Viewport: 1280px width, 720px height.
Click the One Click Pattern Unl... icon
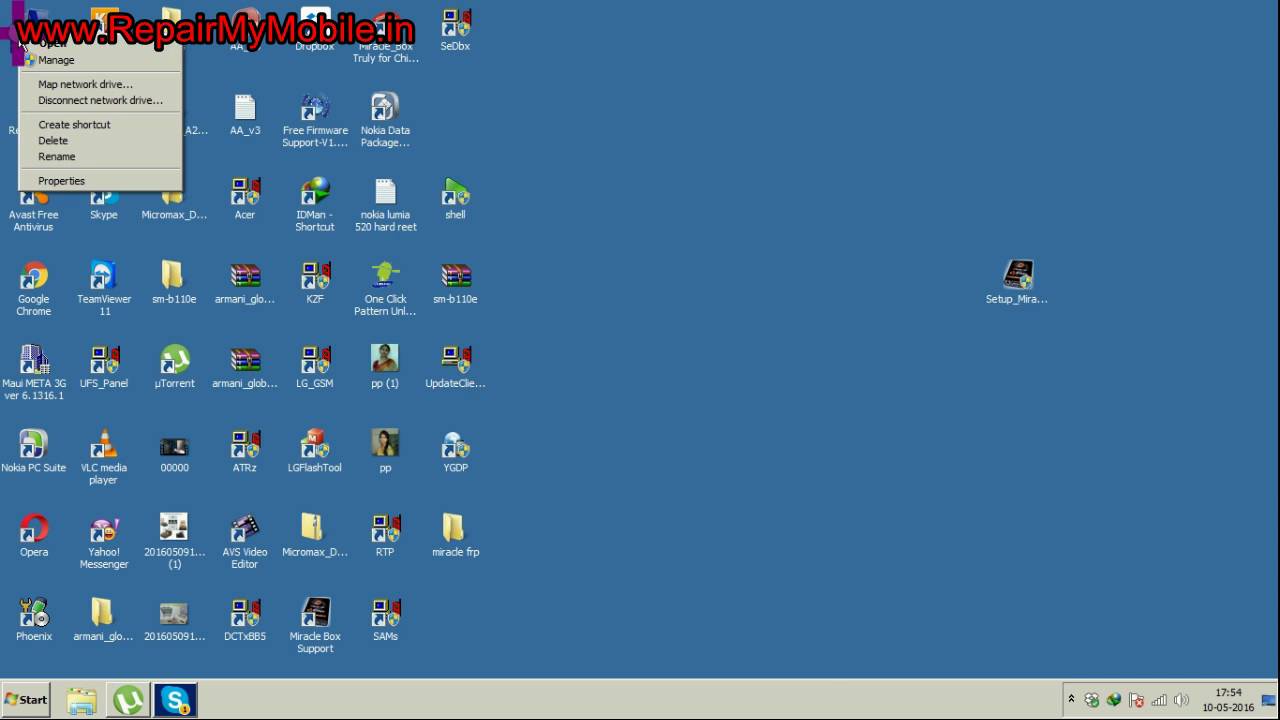pyautogui.click(x=385, y=288)
